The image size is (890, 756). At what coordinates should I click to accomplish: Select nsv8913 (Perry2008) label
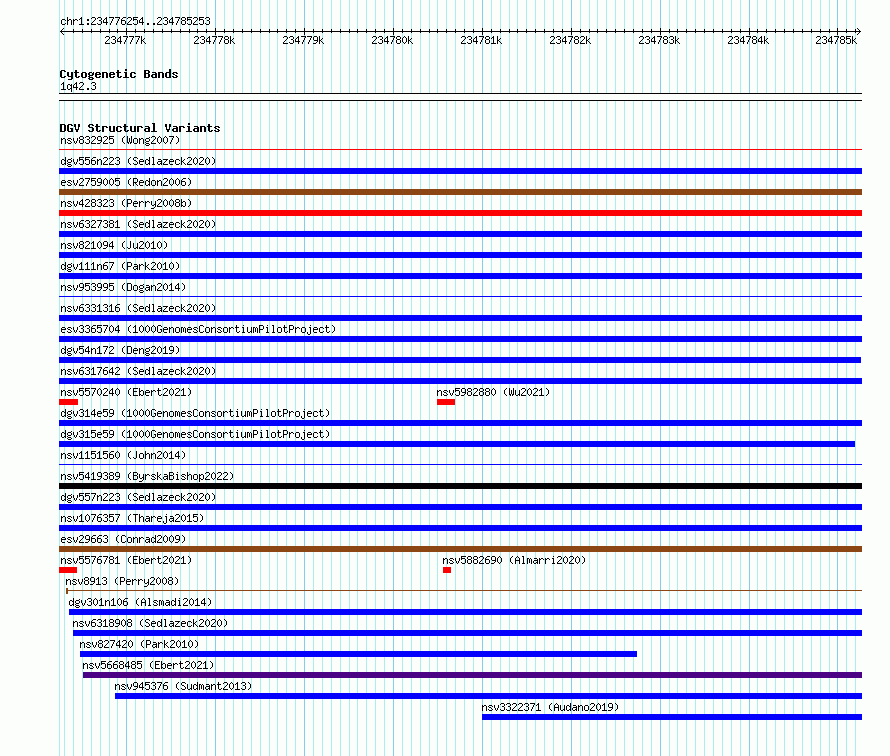122,581
